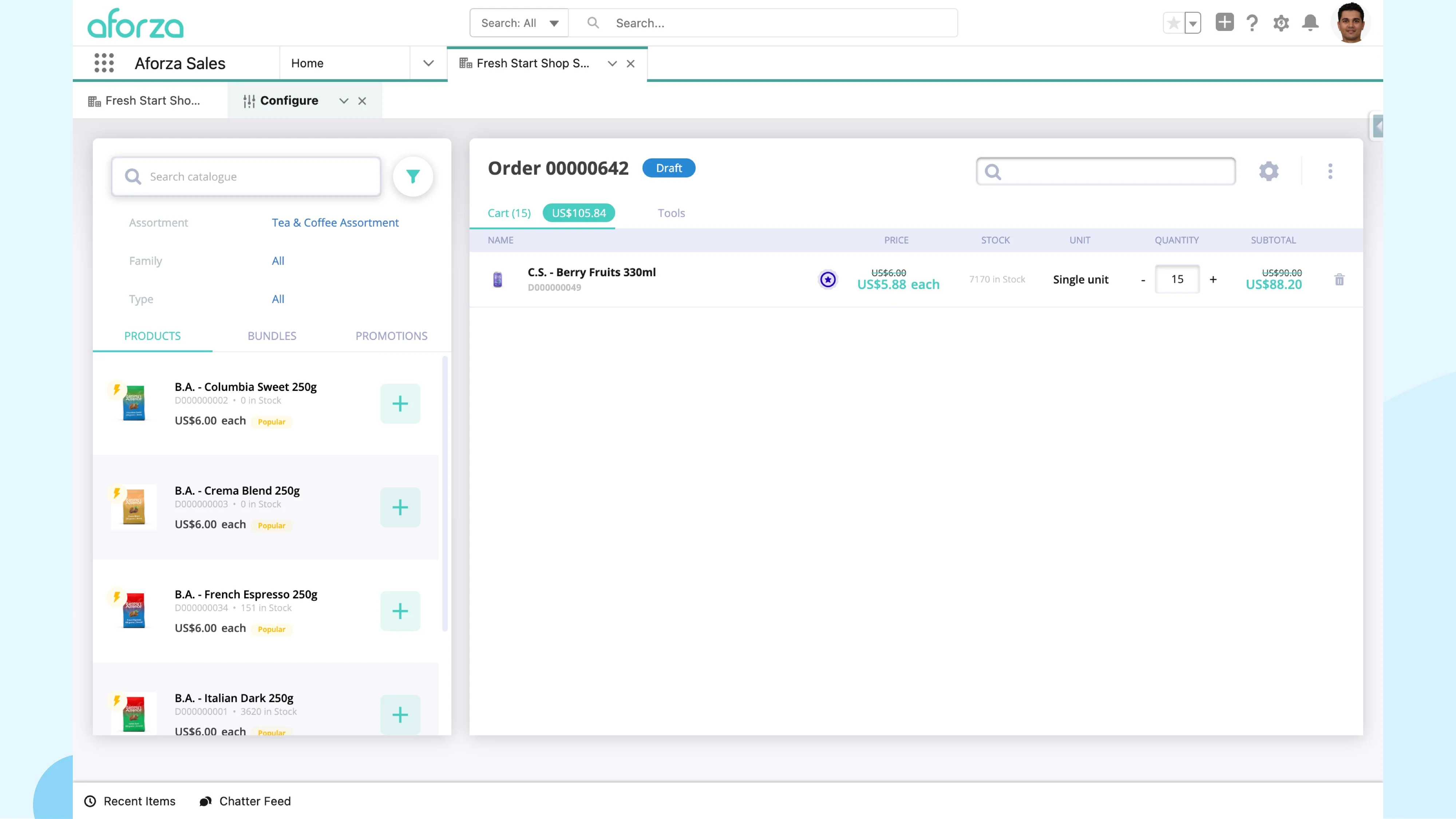Add B.A. - French Espresso 250g to cart

coord(400,611)
